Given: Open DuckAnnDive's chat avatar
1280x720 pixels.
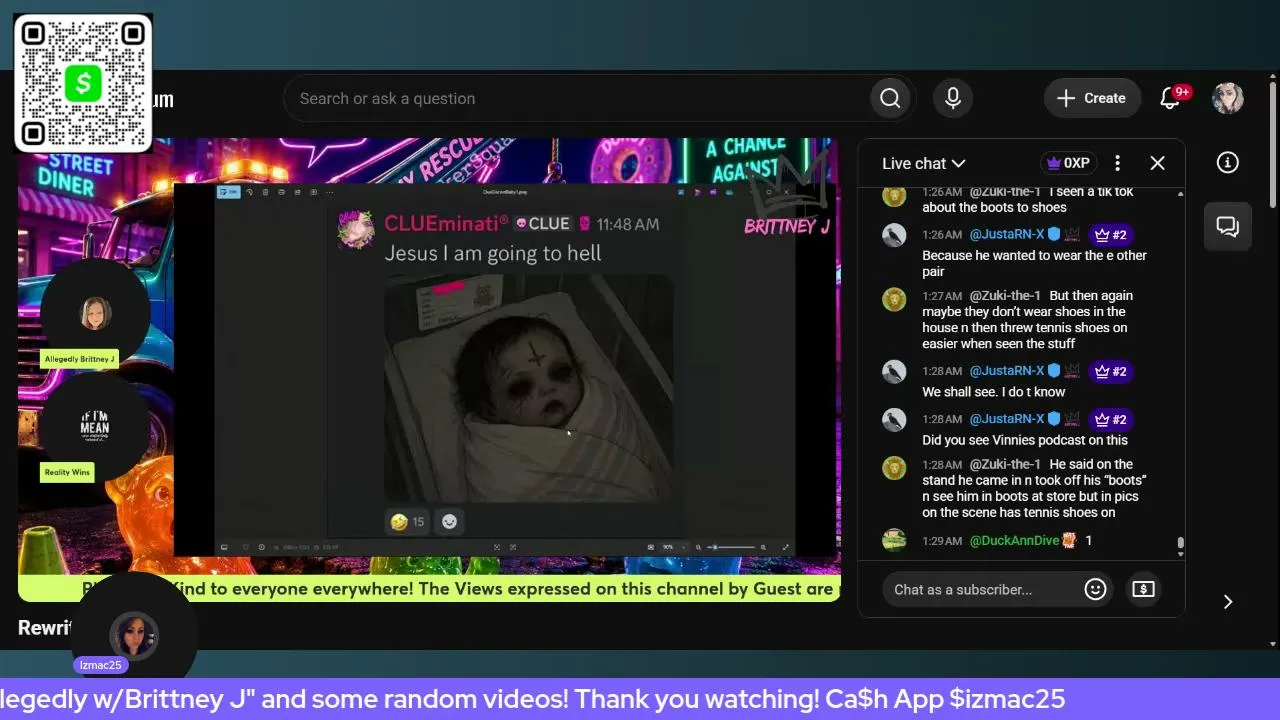Looking at the screenshot, I should click(894, 540).
